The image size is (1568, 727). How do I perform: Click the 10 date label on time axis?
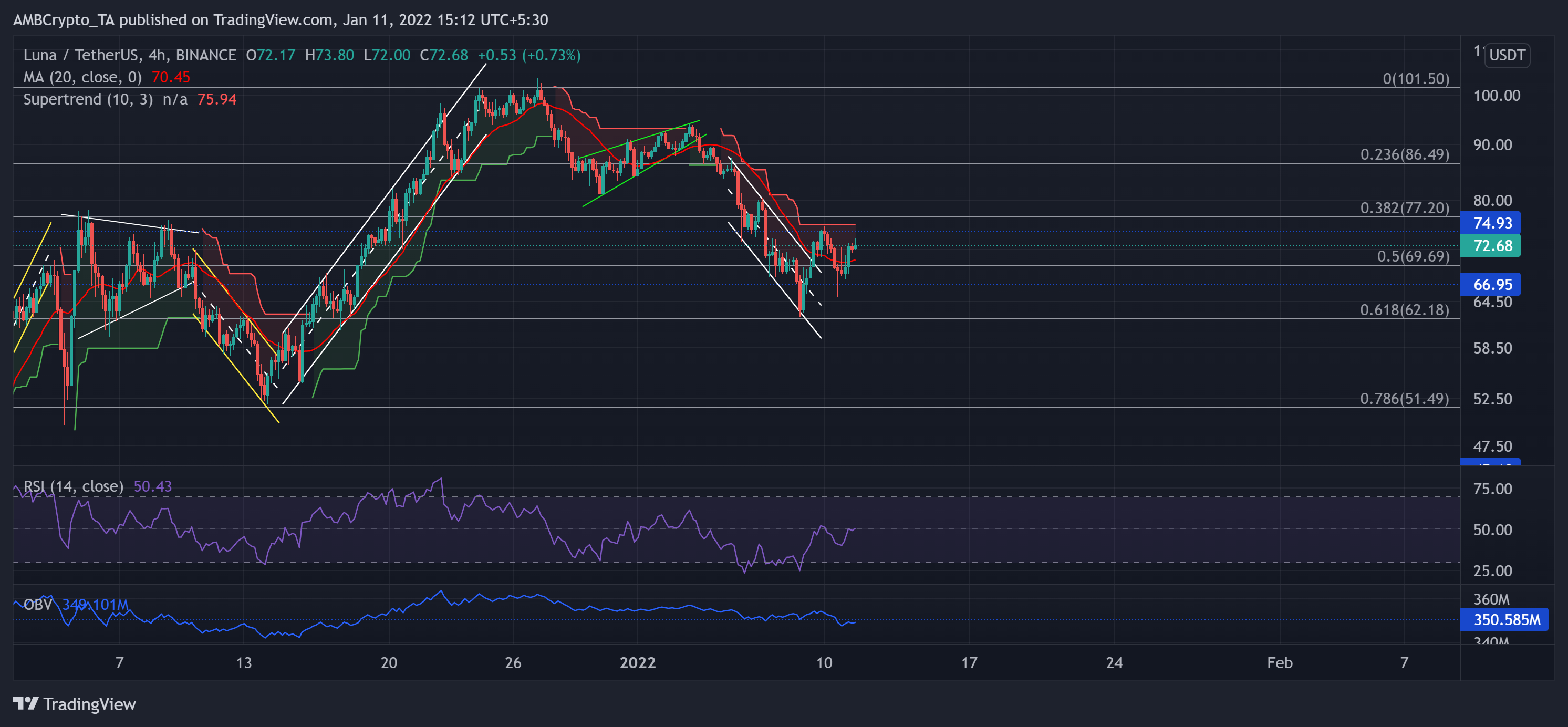[x=824, y=662]
